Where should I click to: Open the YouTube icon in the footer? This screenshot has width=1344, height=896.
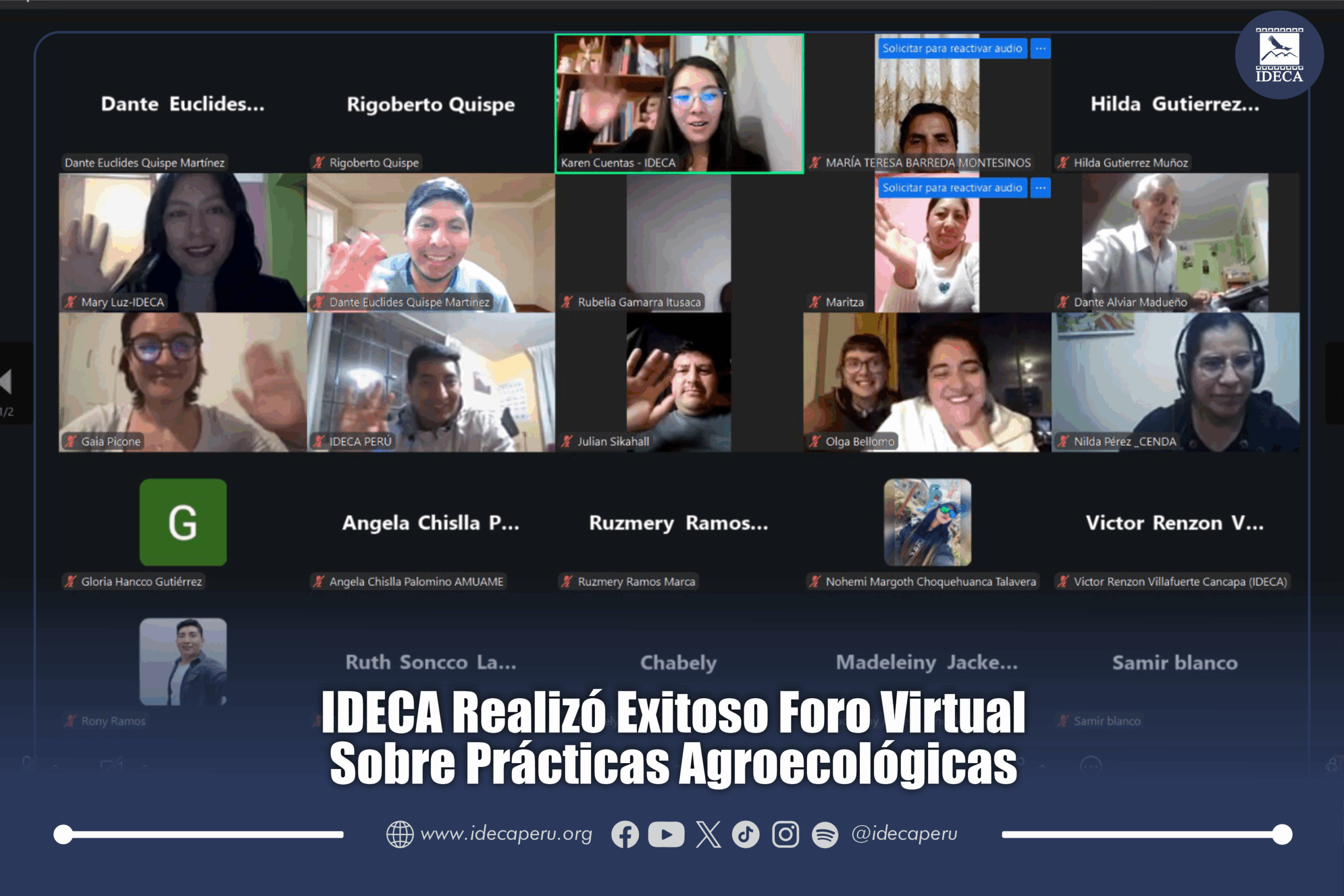(x=666, y=834)
